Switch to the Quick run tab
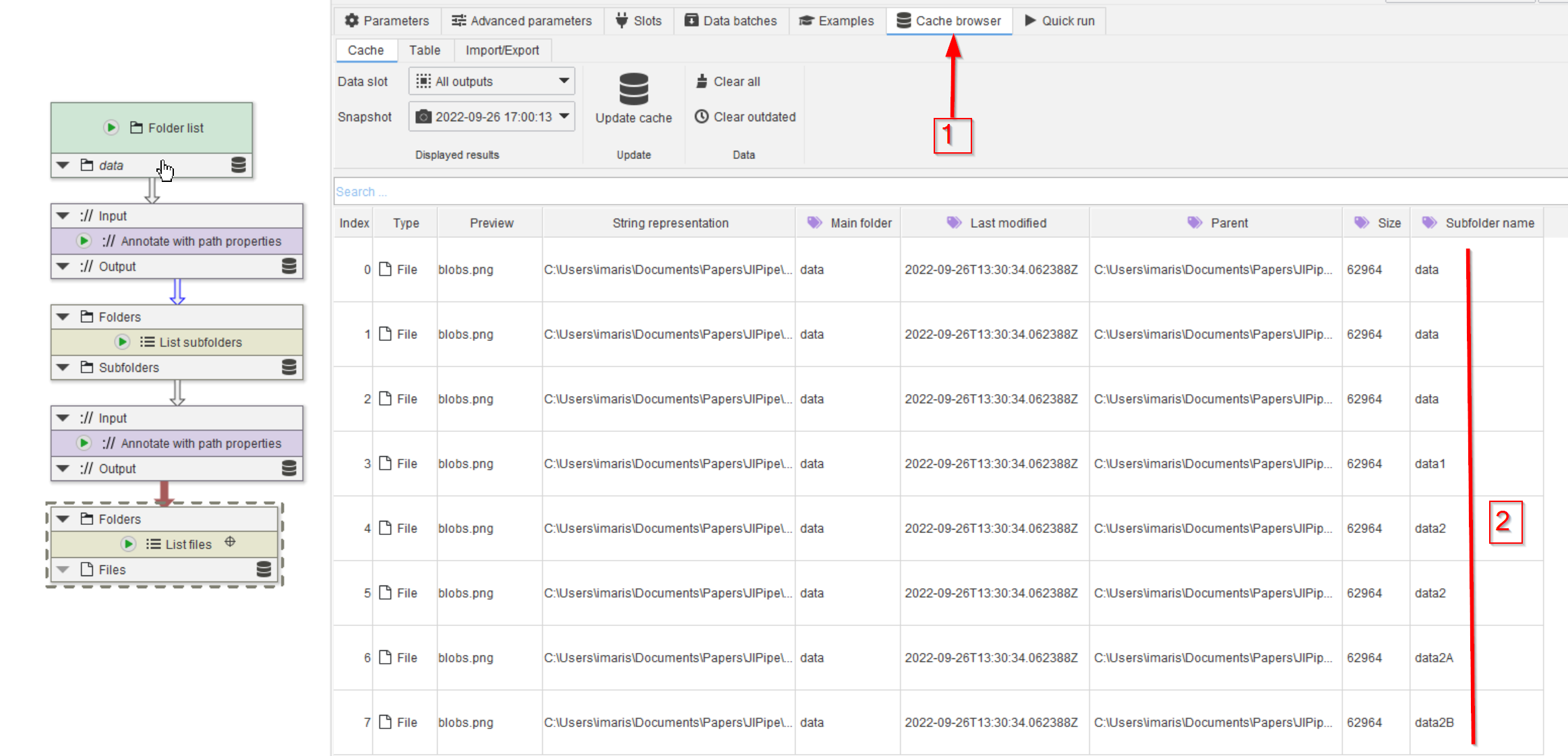This screenshot has height=756, width=1568. [1060, 21]
